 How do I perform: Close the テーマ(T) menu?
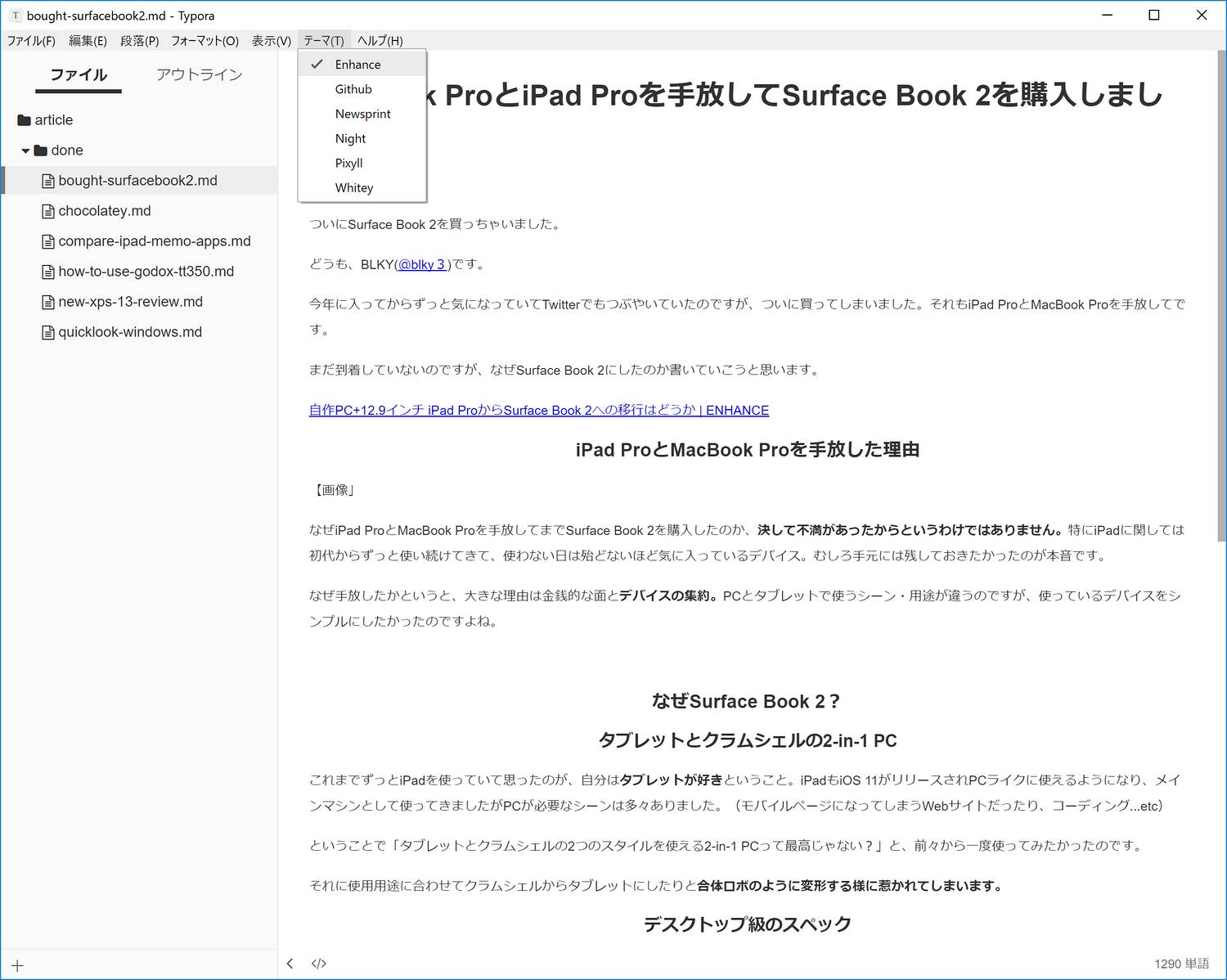[x=324, y=40]
